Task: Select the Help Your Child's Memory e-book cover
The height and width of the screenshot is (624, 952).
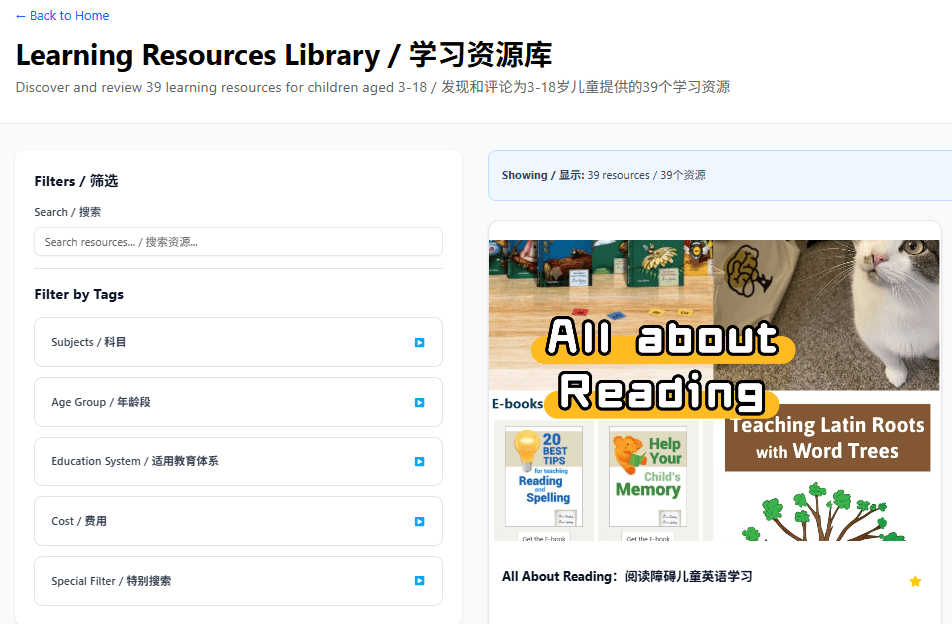Action: point(648,480)
